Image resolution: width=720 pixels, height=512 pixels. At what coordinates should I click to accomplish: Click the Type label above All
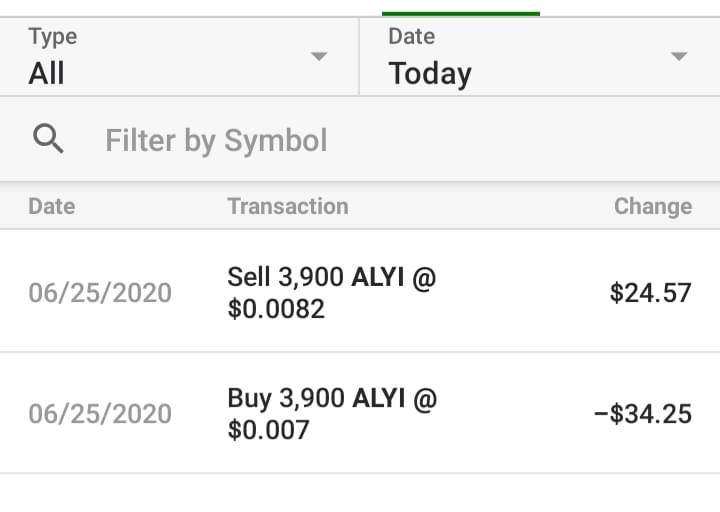point(53,37)
